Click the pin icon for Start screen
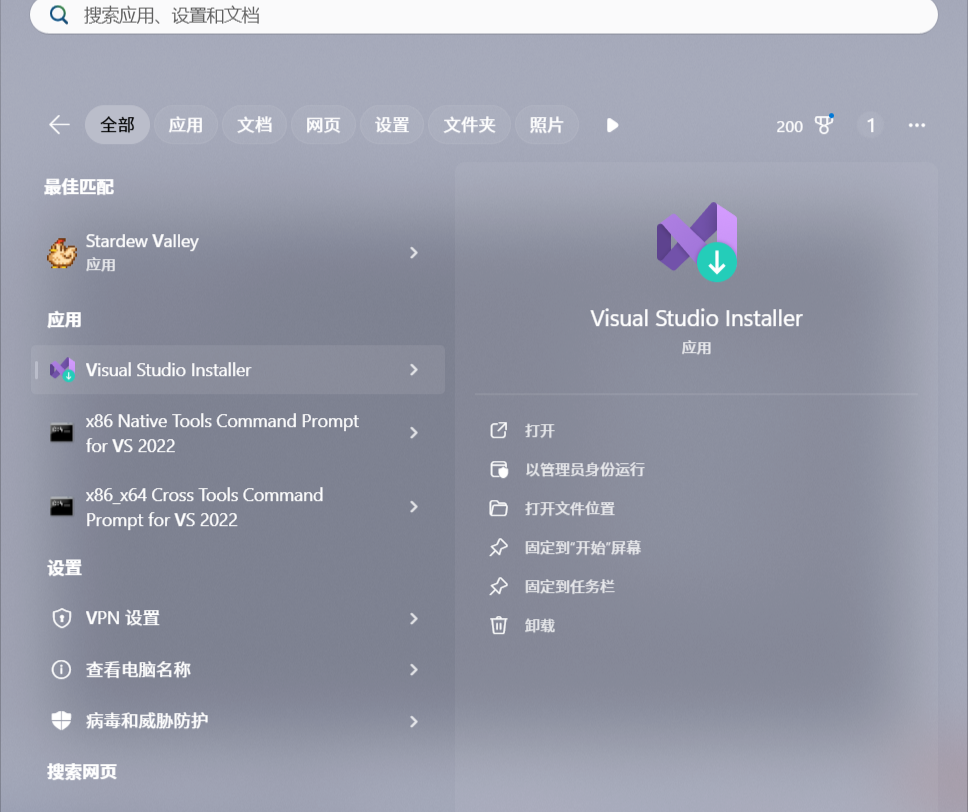The width and height of the screenshot is (968, 812). tap(498, 548)
